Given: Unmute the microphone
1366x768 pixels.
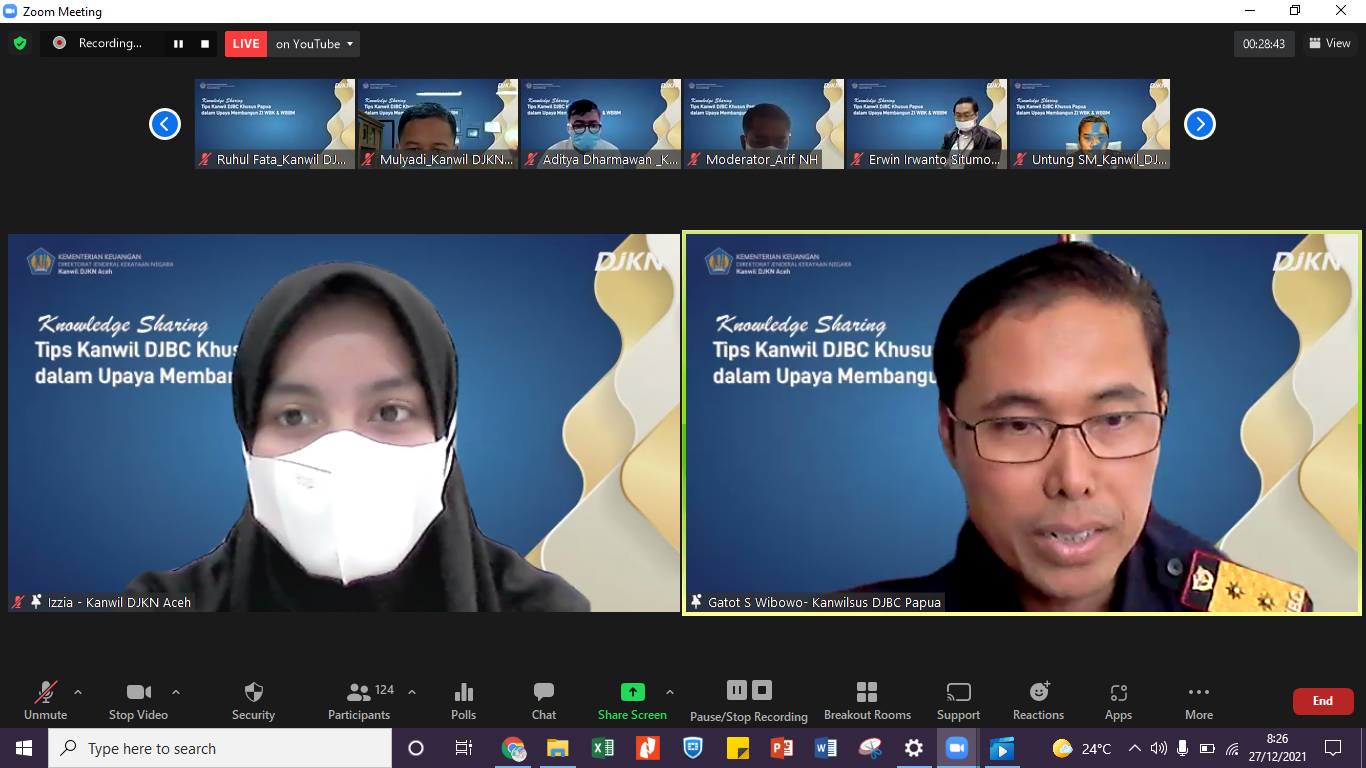Looking at the screenshot, I should click(45, 700).
